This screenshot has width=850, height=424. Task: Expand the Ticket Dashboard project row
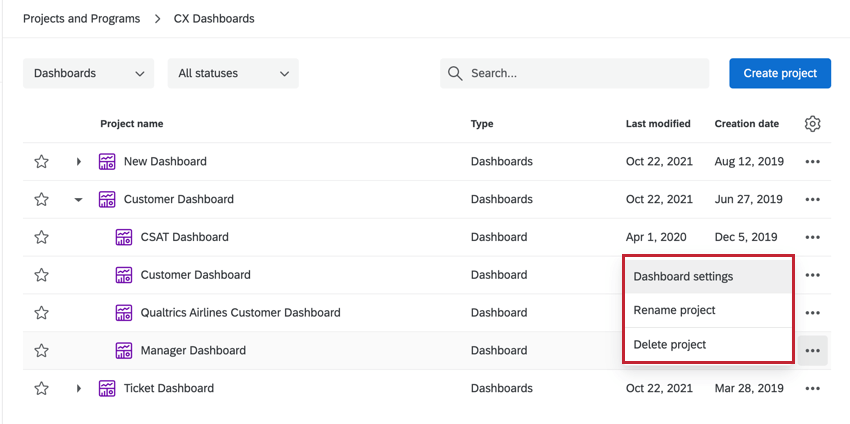(78, 388)
